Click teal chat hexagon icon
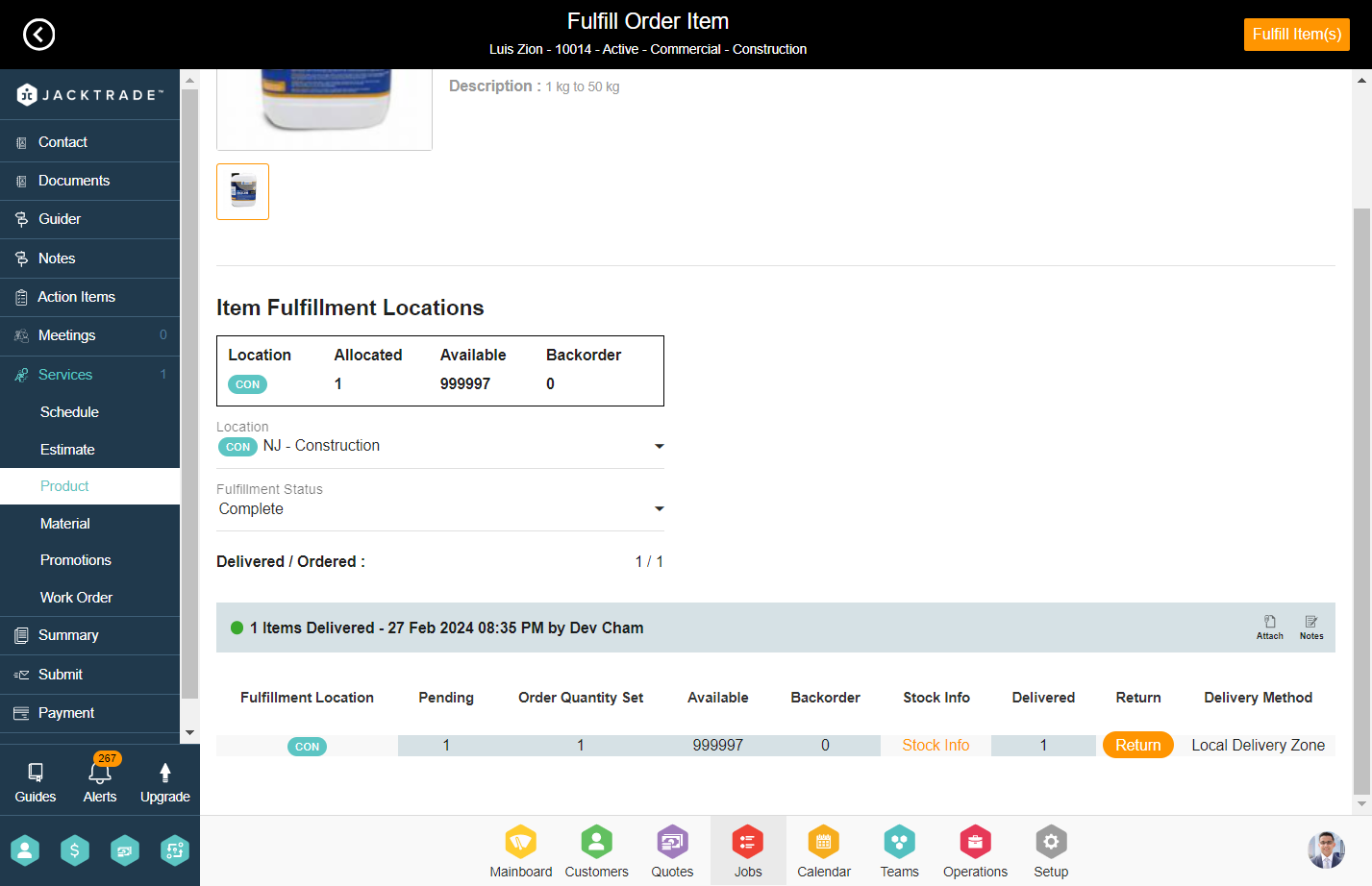1372x886 pixels. pyautogui.click(x=125, y=850)
